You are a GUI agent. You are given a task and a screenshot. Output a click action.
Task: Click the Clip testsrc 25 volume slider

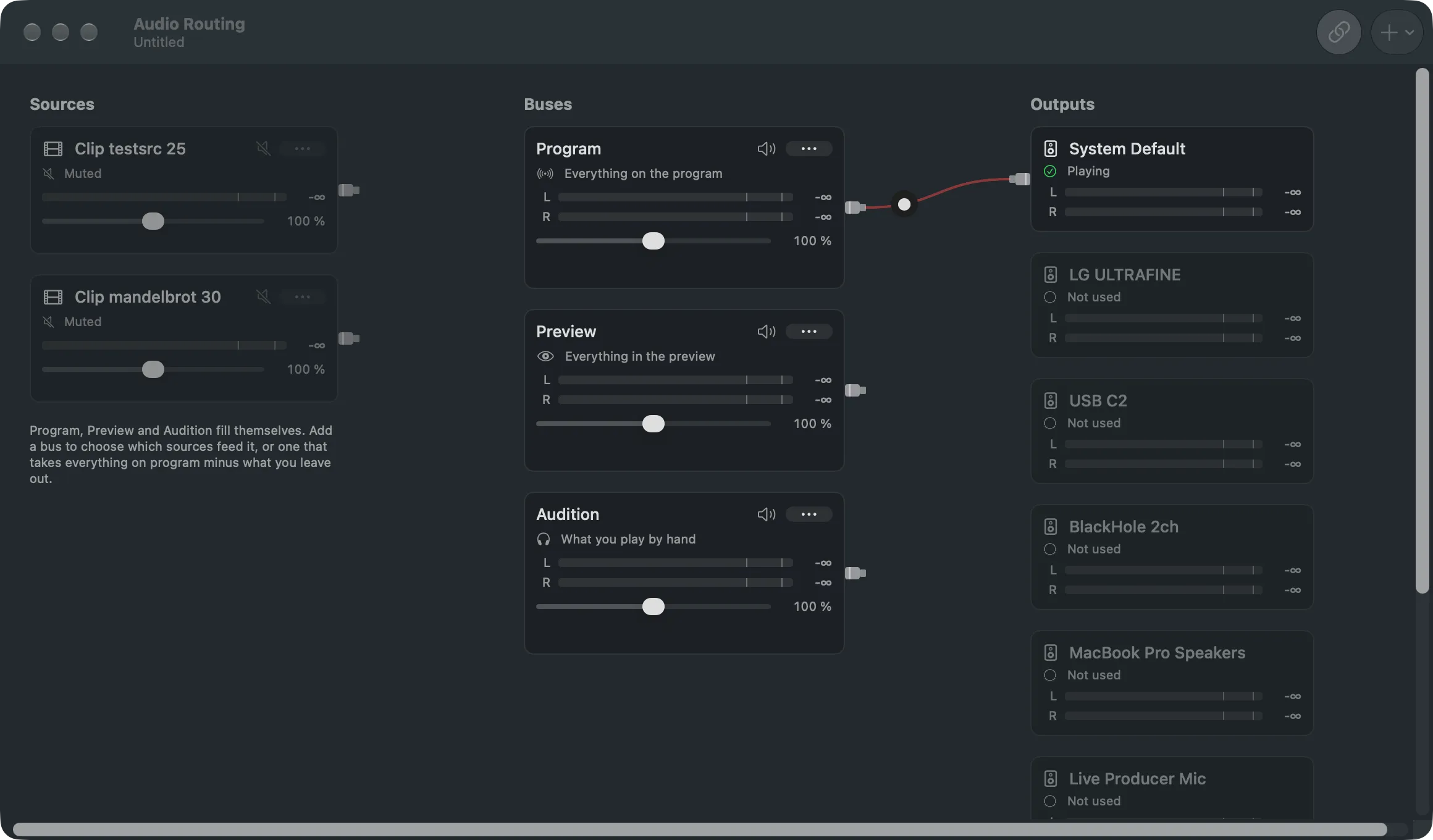coord(153,221)
